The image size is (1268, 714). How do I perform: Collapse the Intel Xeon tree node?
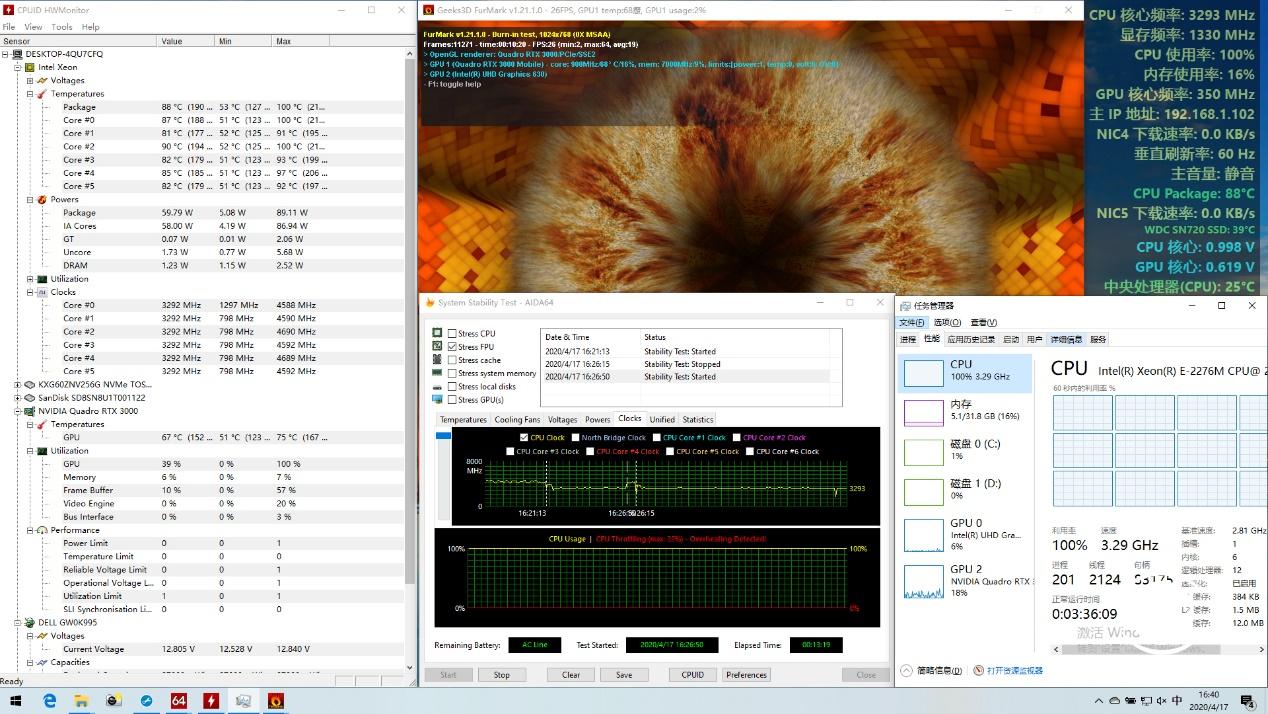point(17,67)
